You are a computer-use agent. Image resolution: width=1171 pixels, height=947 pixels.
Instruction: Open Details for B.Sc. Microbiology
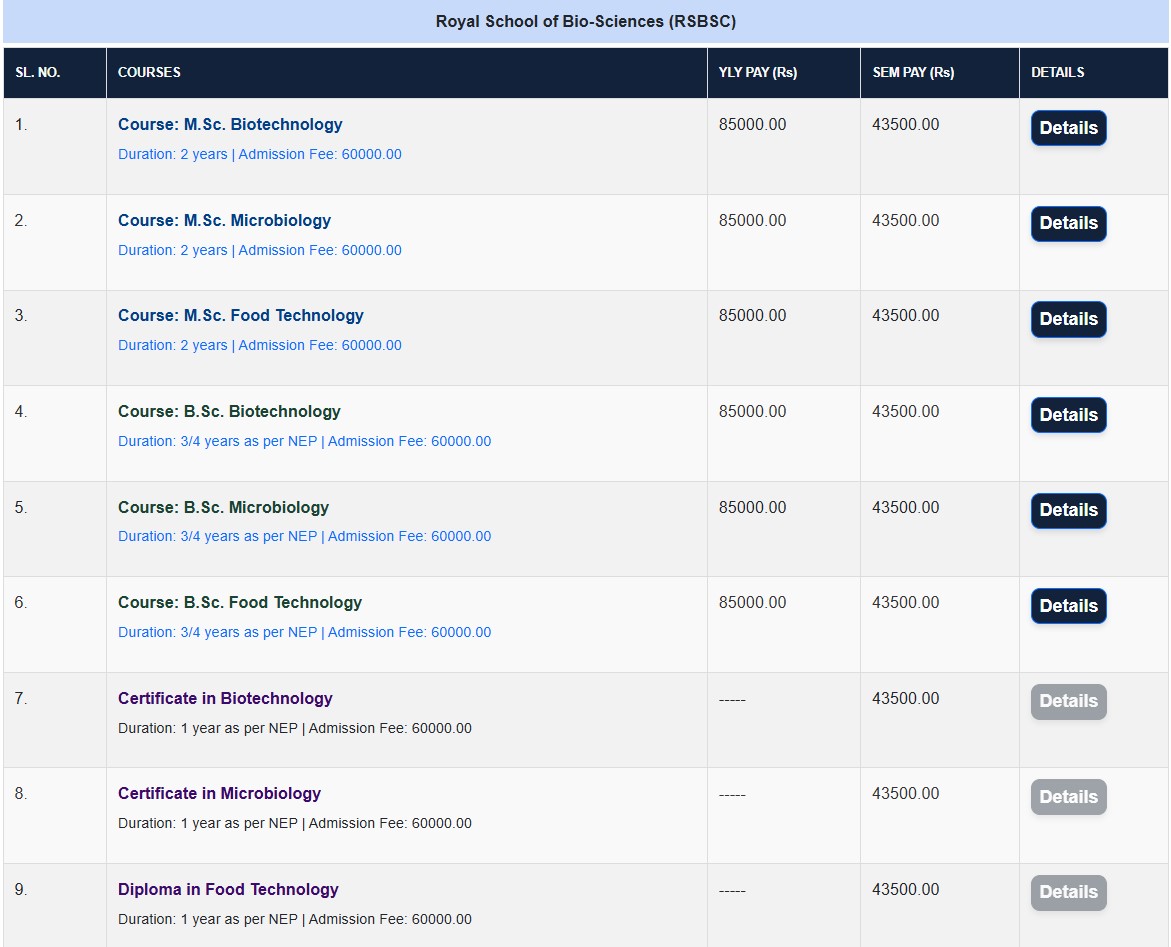pos(1068,510)
